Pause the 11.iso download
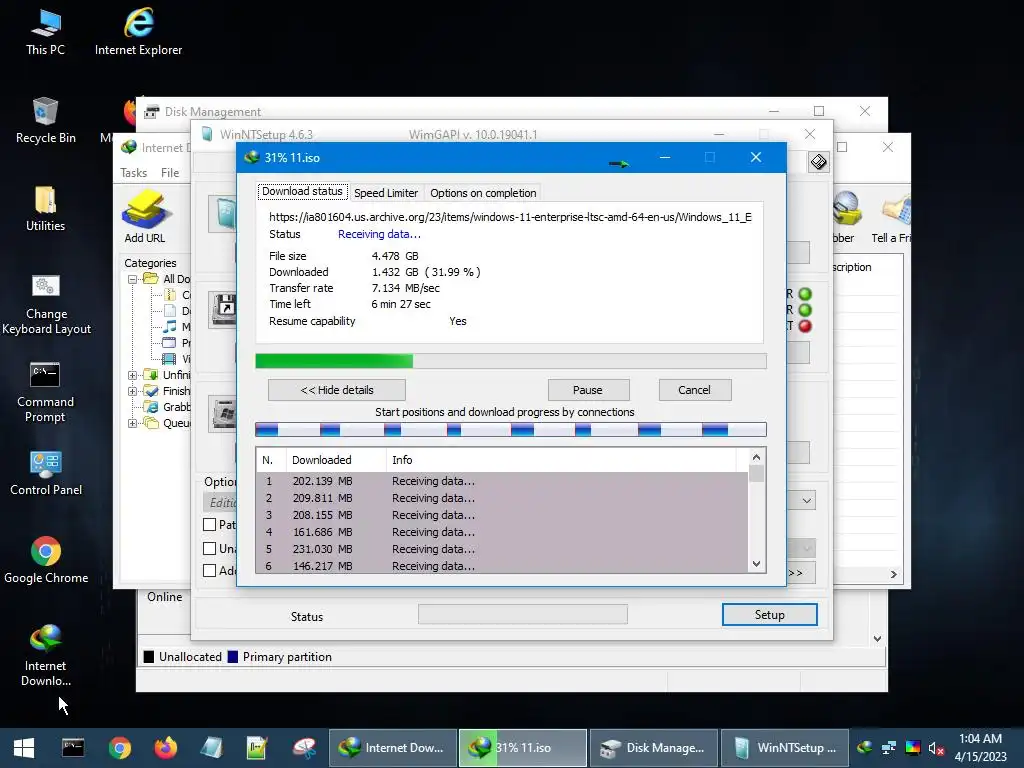The image size is (1024, 768). (588, 391)
